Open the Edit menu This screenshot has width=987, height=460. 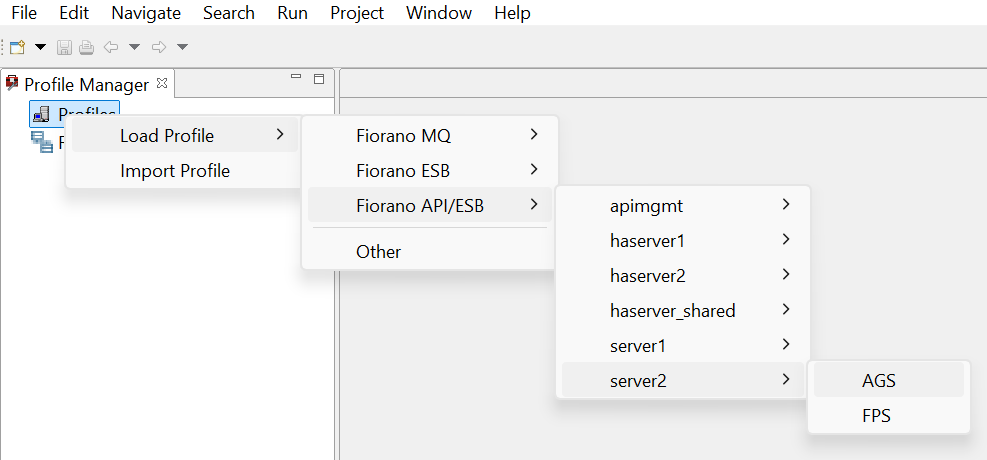[74, 13]
